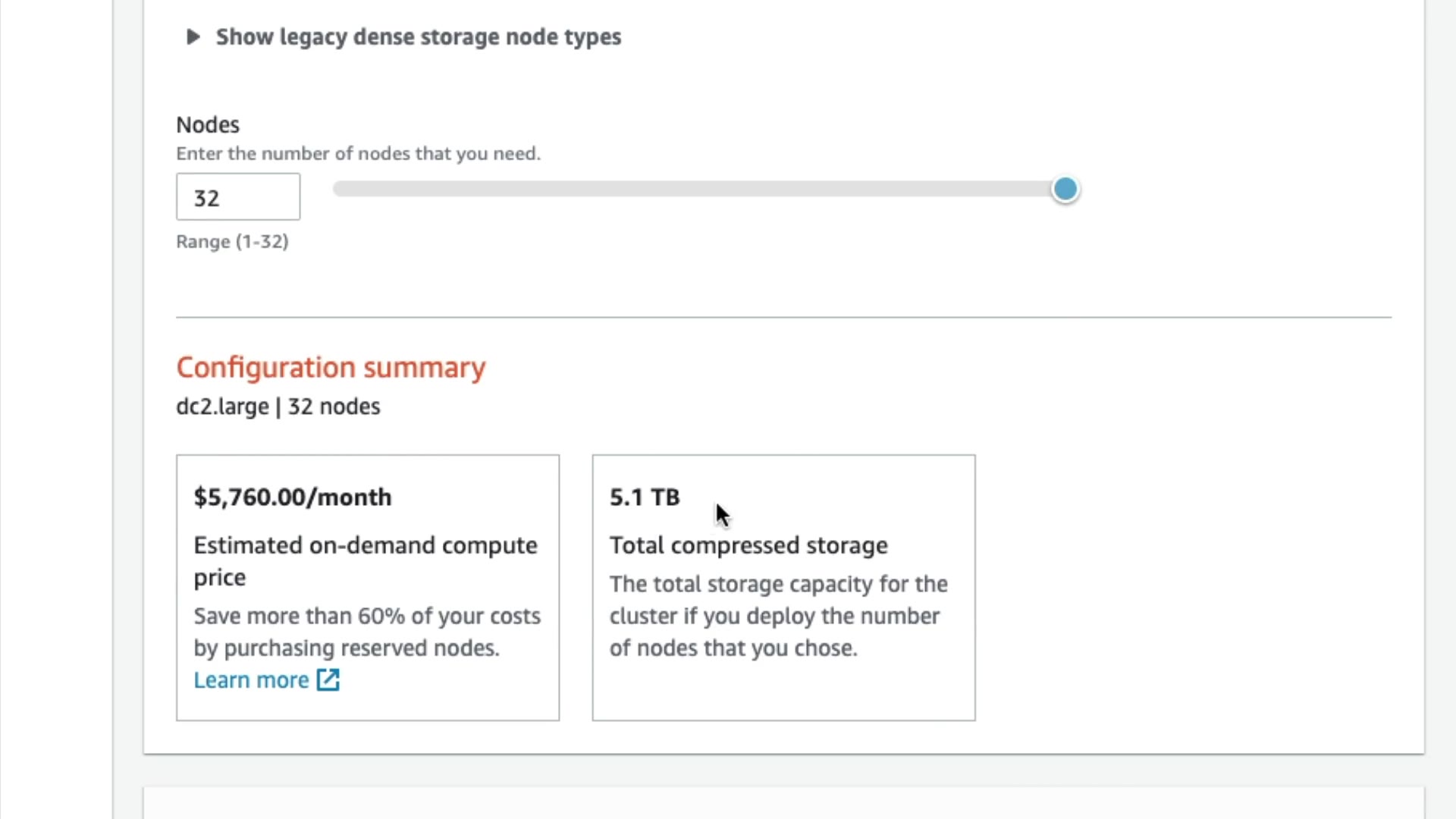Image resolution: width=1456 pixels, height=819 pixels.
Task: Click the "Total compressed storage" title
Action: (x=748, y=545)
